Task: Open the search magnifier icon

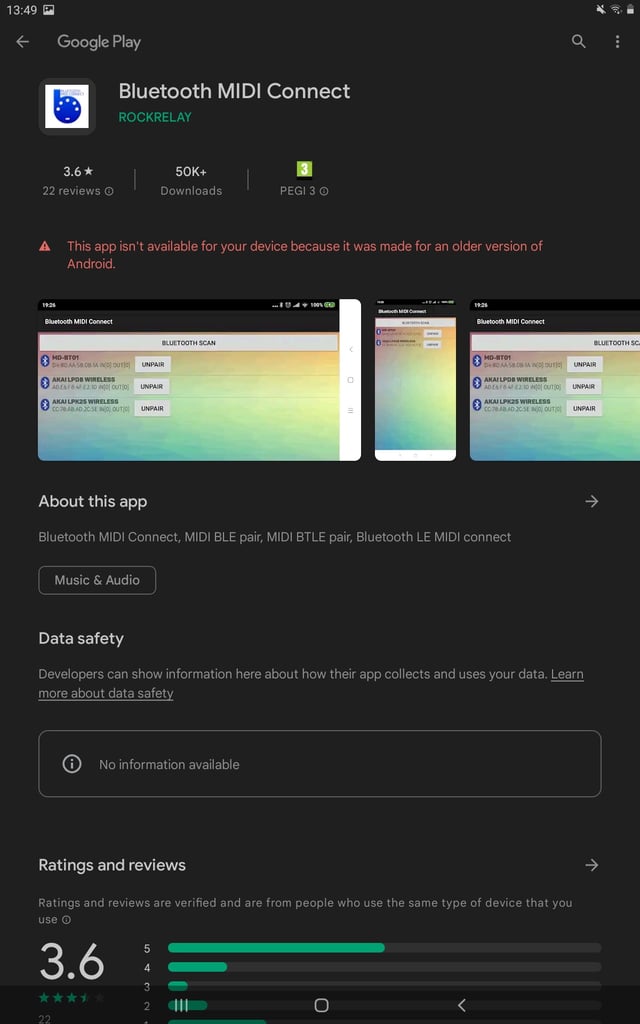Action: 578,42
